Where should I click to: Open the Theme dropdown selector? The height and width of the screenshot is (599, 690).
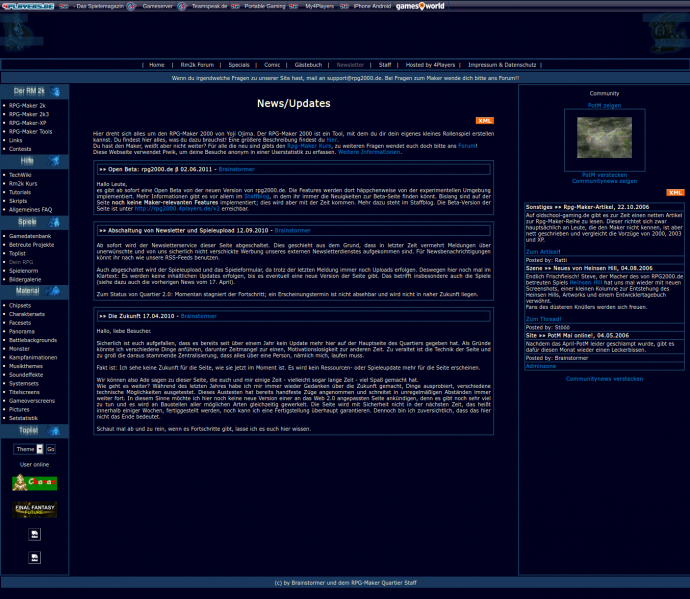pos(28,449)
